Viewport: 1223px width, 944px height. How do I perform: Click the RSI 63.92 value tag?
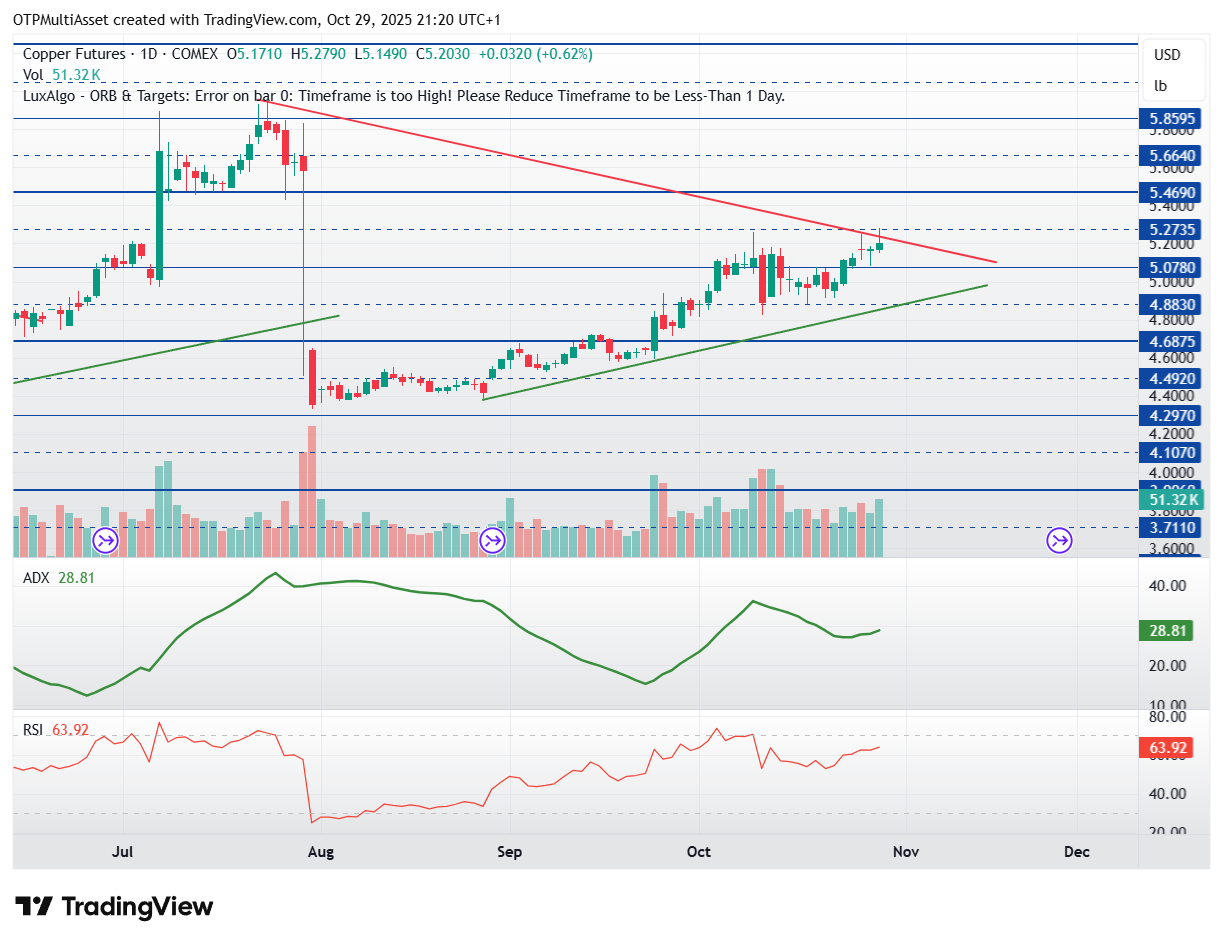tap(1168, 747)
